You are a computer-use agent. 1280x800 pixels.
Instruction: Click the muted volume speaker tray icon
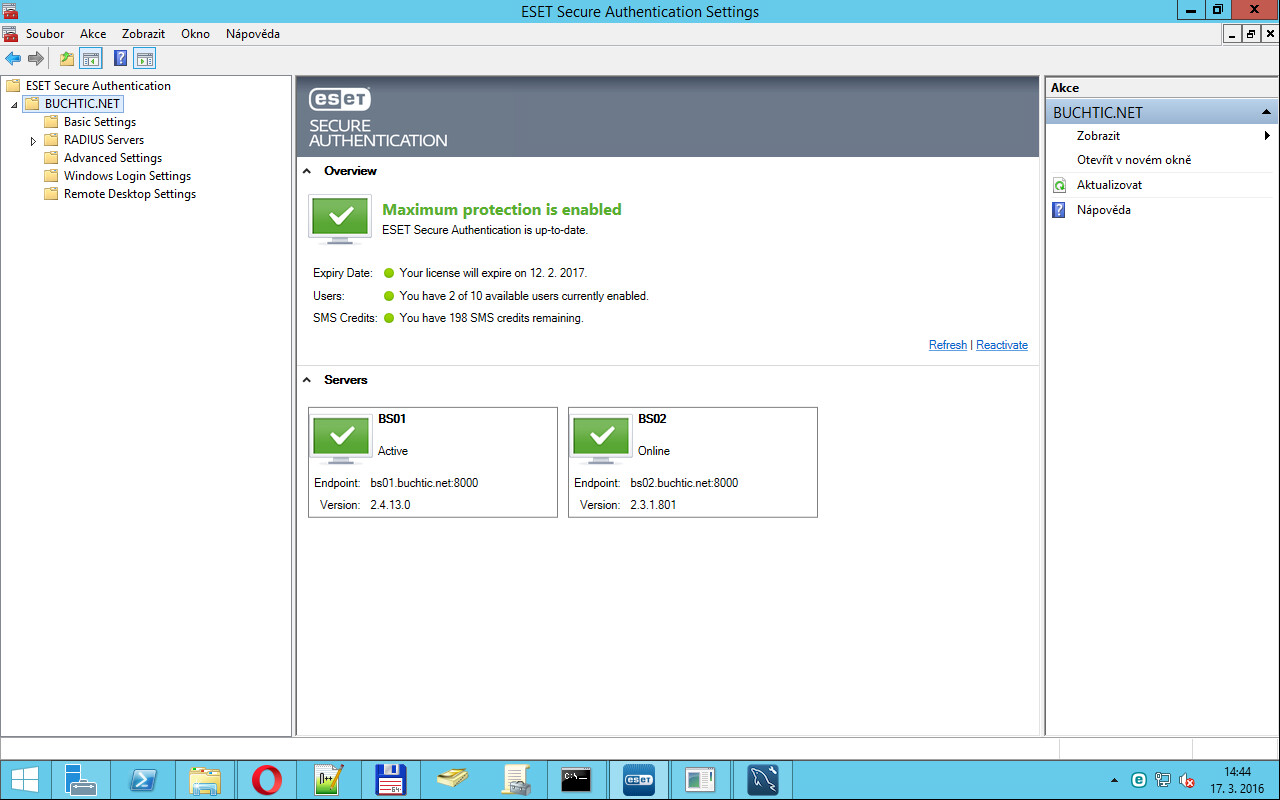click(x=1188, y=780)
